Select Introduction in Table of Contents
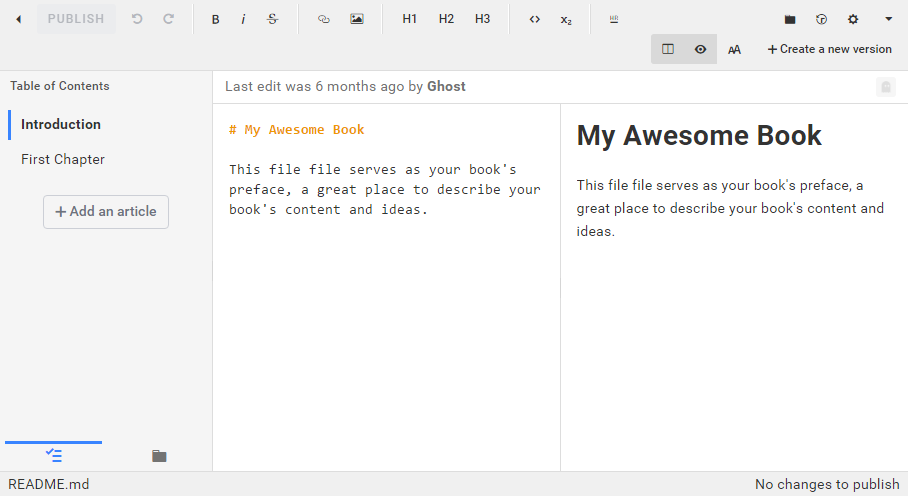Screen dimensions: 908x496 (61, 124)
